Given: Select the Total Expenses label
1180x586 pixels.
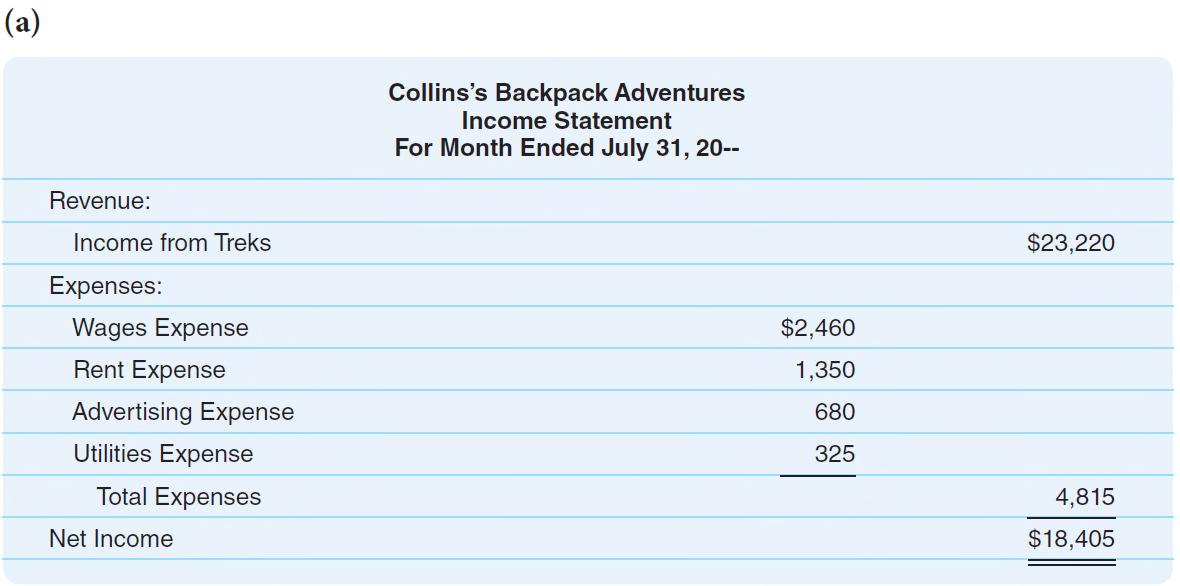Looking at the screenshot, I should coord(178,496).
